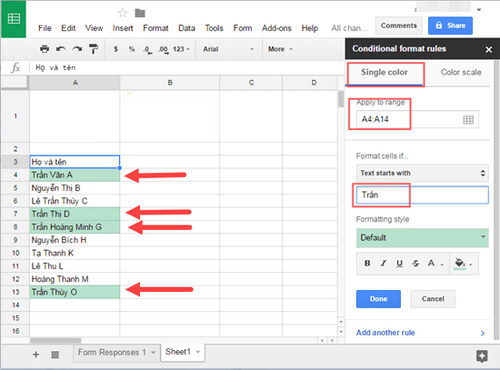500x370 pixels.
Task: Format as percent
Action: point(132,49)
